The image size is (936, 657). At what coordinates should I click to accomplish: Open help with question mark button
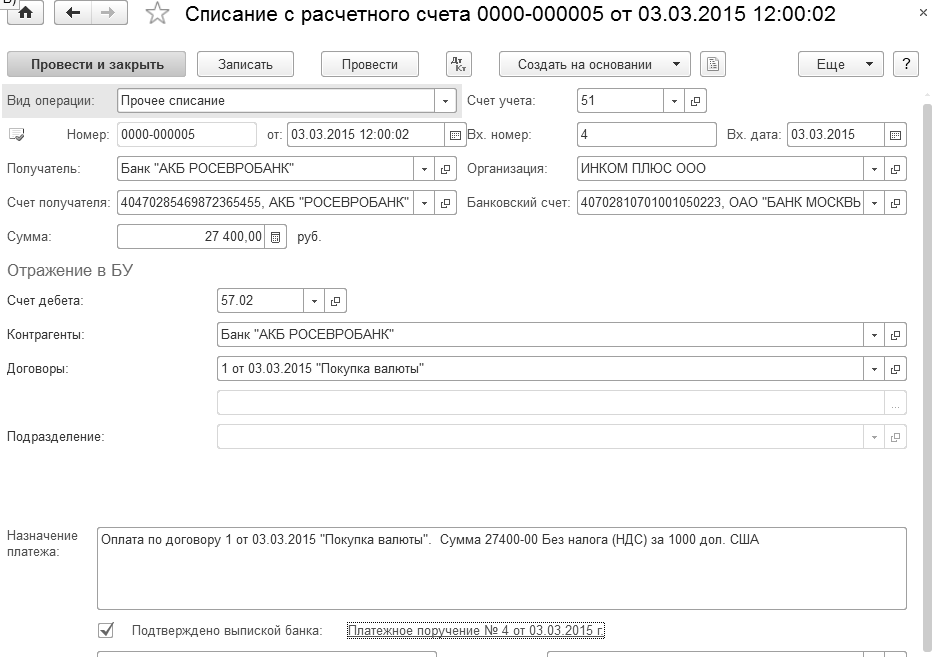coord(906,64)
